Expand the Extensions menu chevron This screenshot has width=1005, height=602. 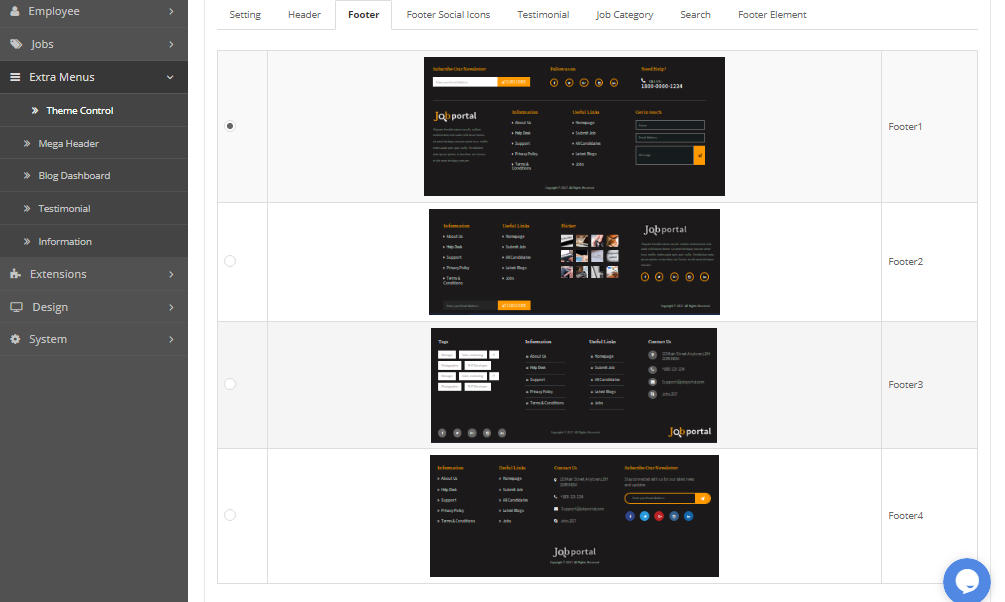[x=171, y=274]
